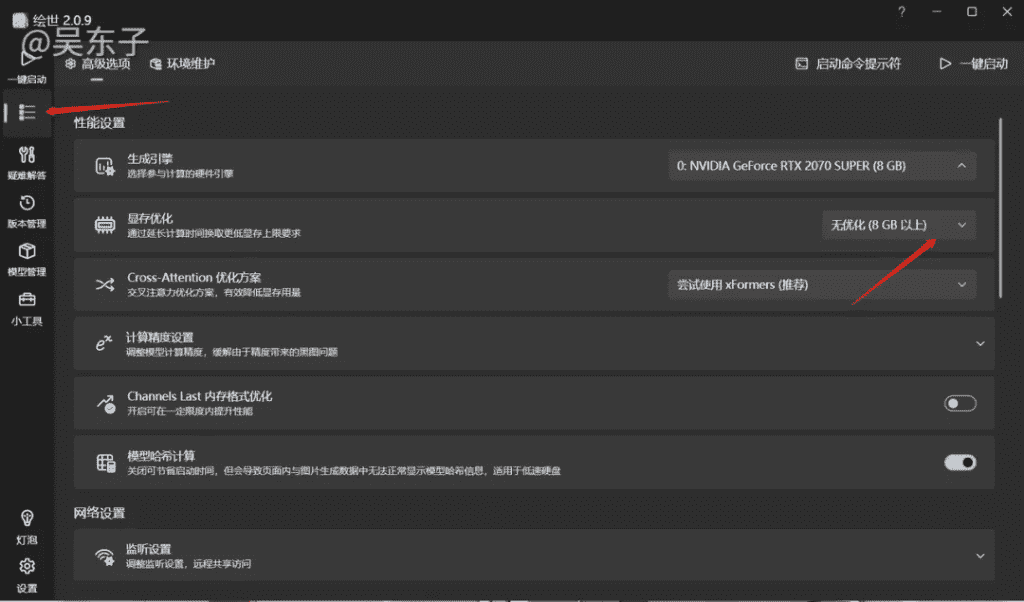Click 启动命令提示符 button
The height and width of the screenshot is (602, 1024).
click(848, 64)
